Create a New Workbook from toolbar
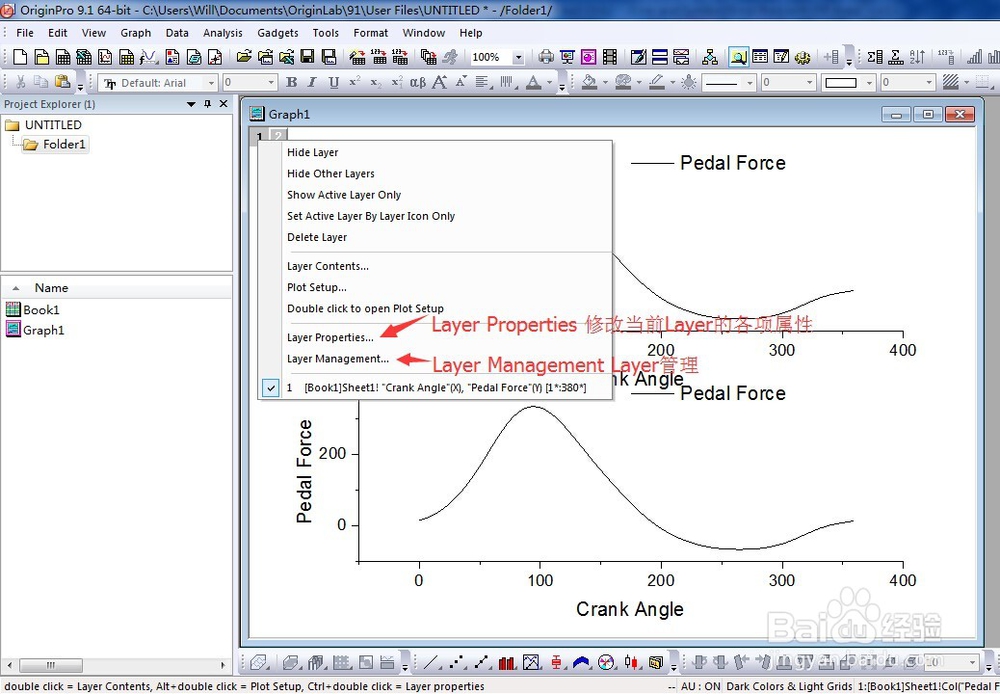This screenshot has width=1000, height=694. click(x=62, y=57)
